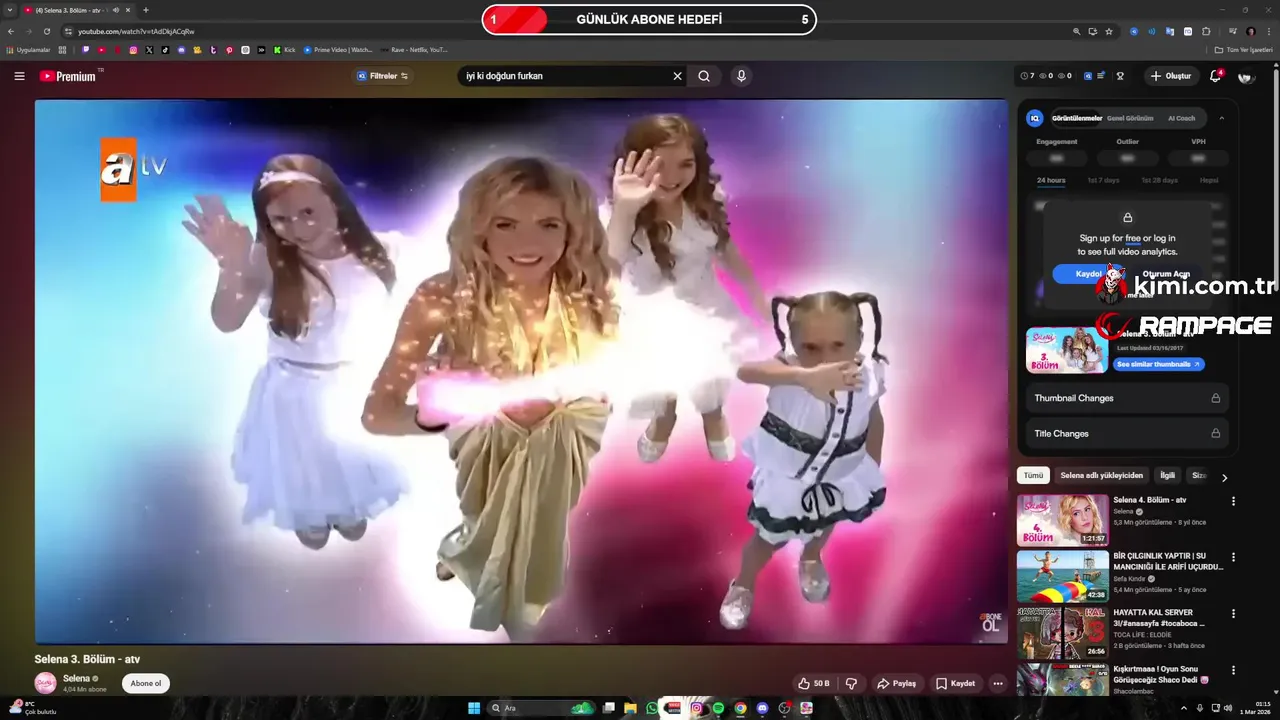Mute the tab using the speaker icon

[116, 10]
